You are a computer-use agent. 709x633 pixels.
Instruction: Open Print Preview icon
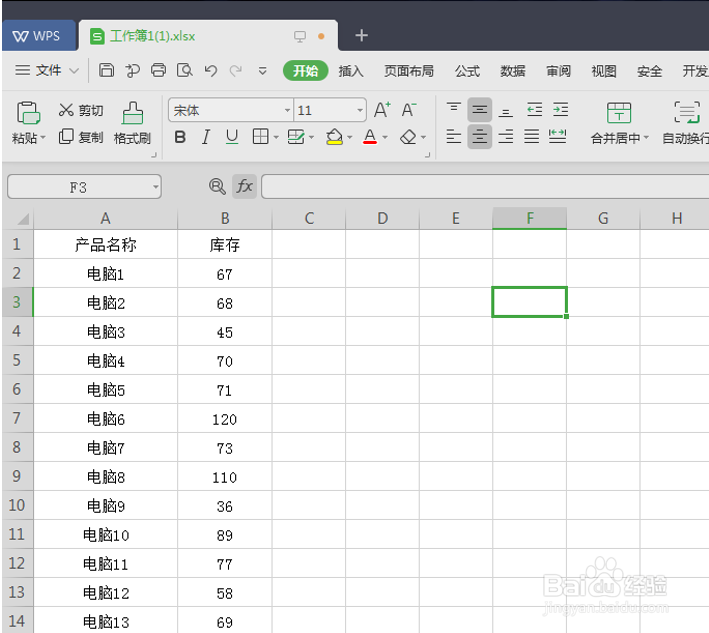pos(184,70)
